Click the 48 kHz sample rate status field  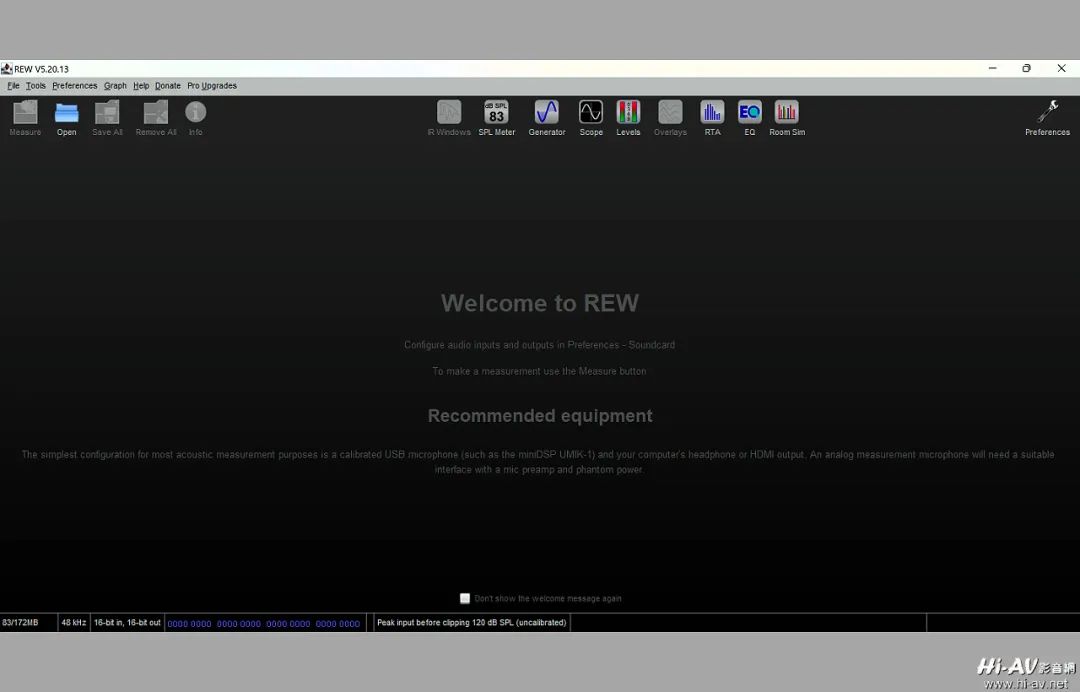(74, 623)
